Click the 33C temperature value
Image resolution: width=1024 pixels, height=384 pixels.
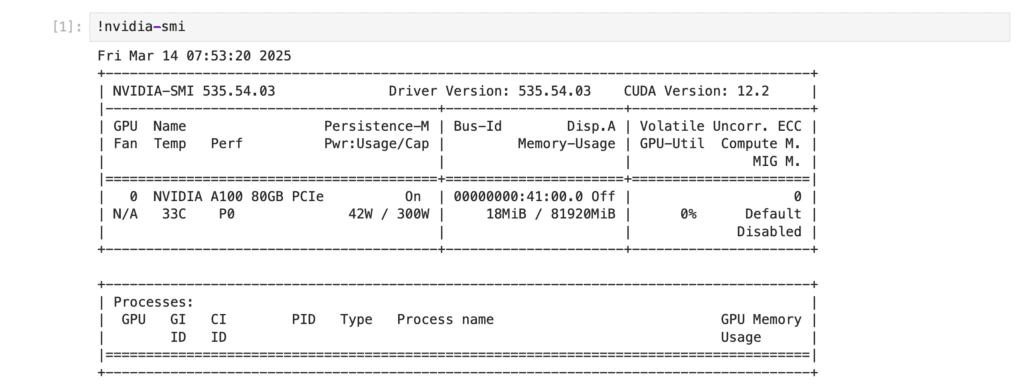[x=174, y=214]
